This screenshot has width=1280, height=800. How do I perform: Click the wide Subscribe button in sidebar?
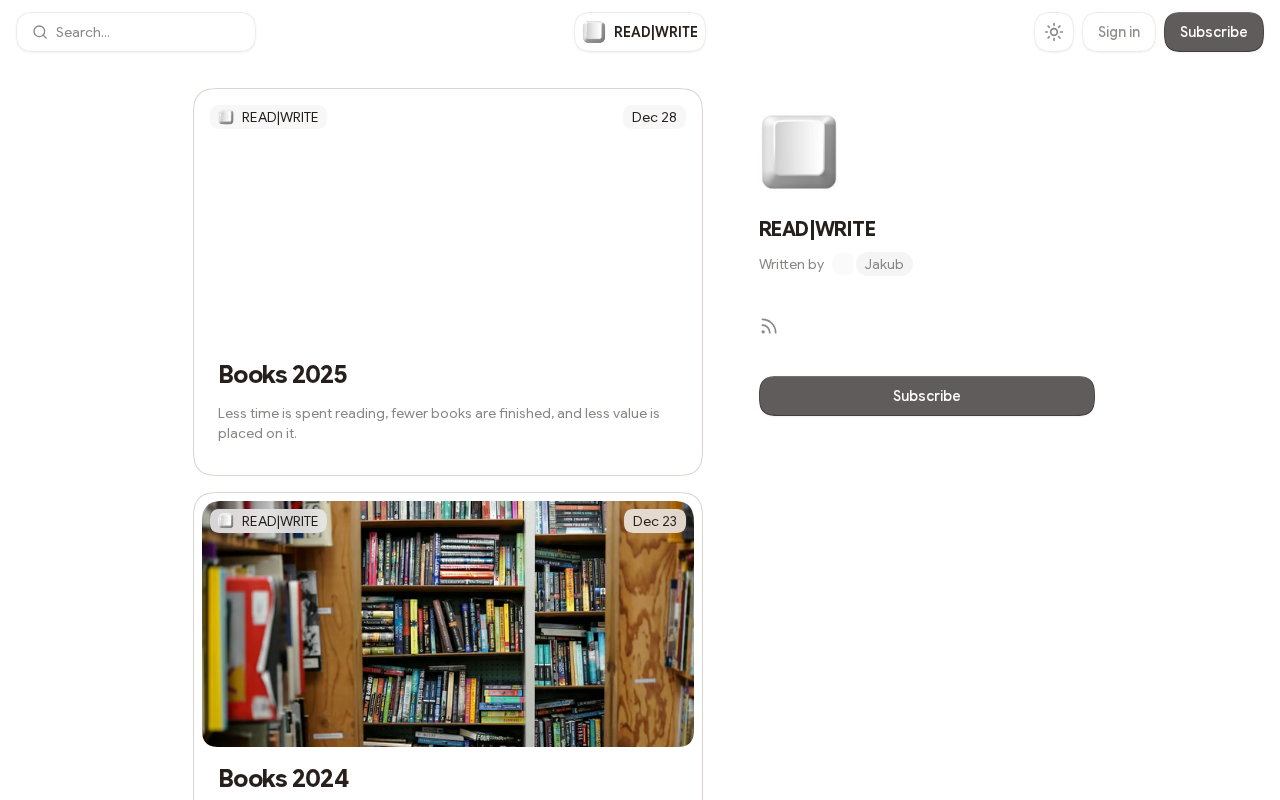(x=927, y=396)
